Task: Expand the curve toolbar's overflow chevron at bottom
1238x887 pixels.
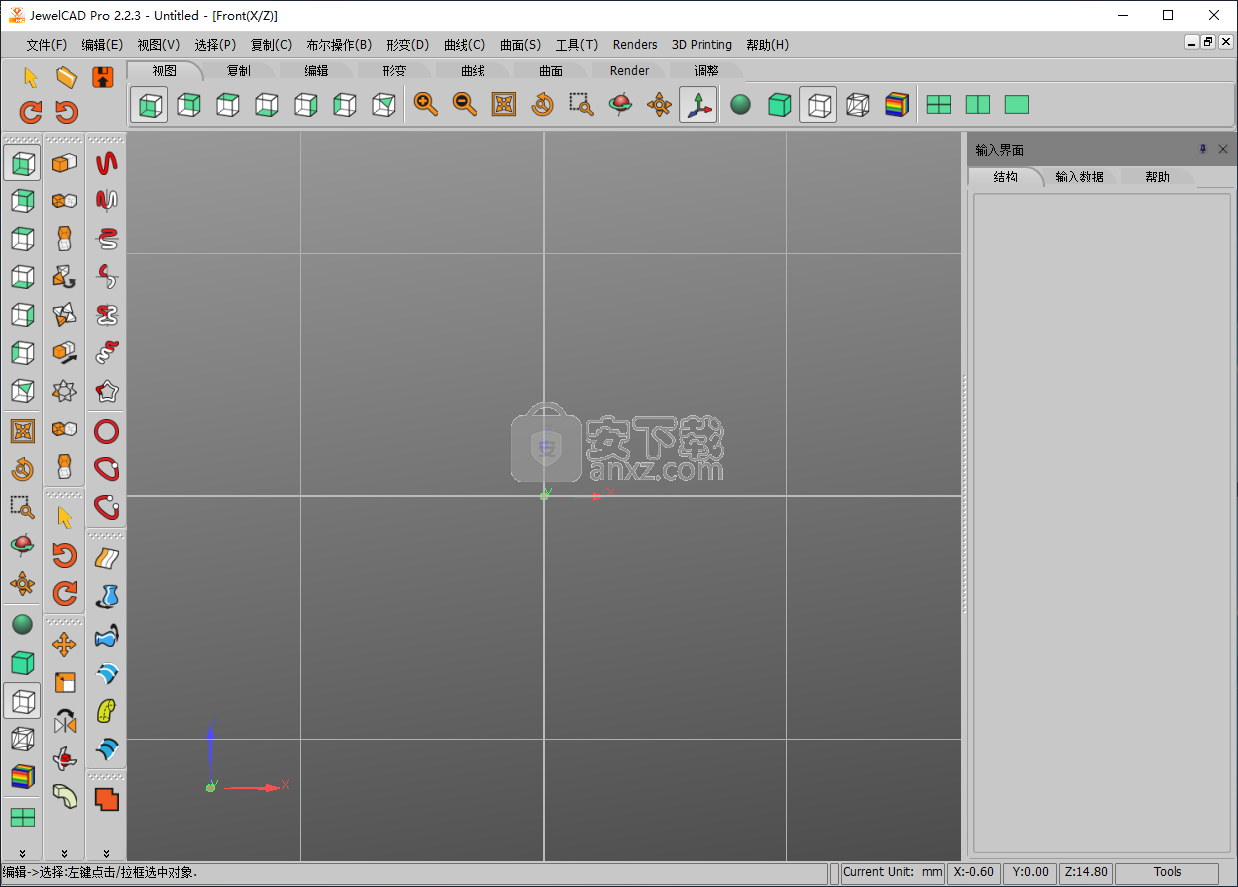Action: click(107, 853)
